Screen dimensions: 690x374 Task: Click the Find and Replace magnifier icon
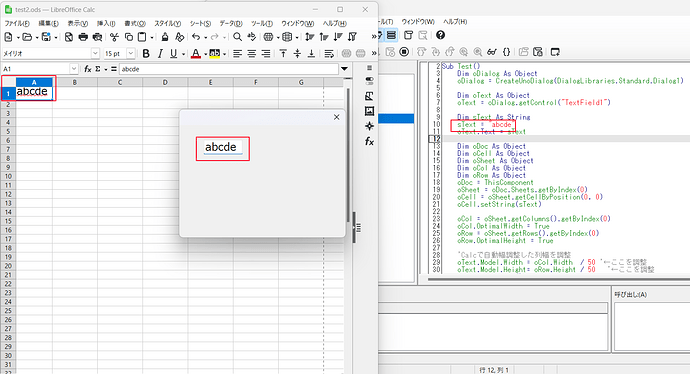[237, 37]
